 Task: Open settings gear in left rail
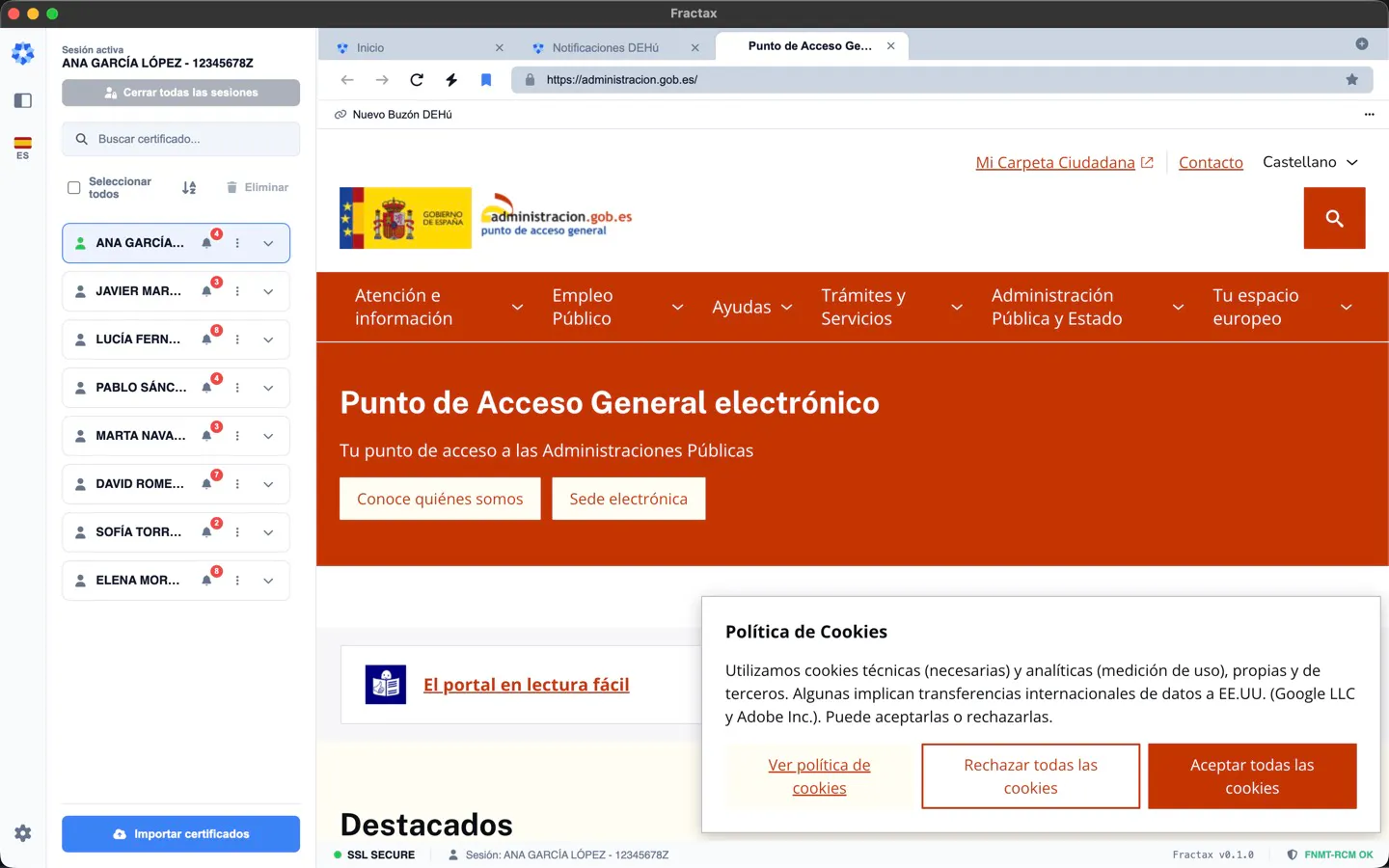pos(23,833)
